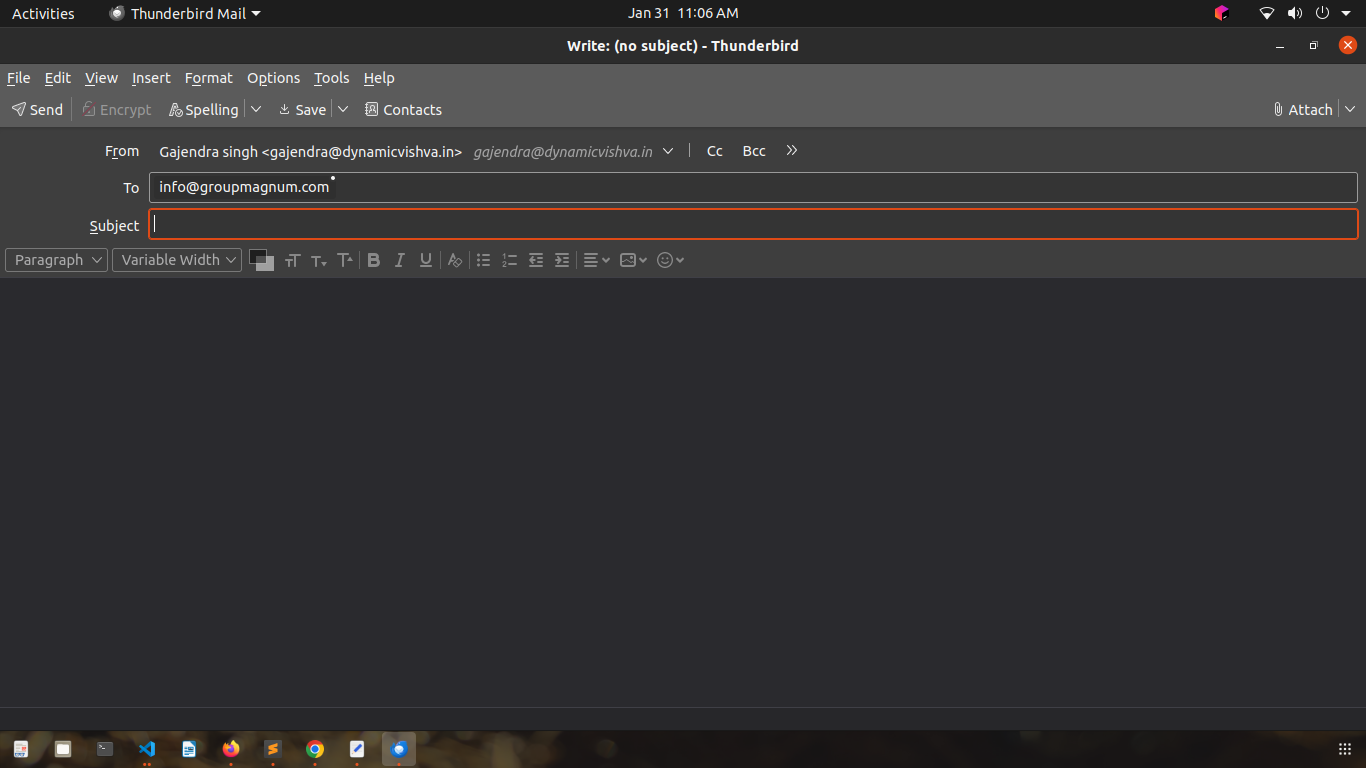1366x768 pixels.
Task: Indent the text
Action: [x=562, y=260]
